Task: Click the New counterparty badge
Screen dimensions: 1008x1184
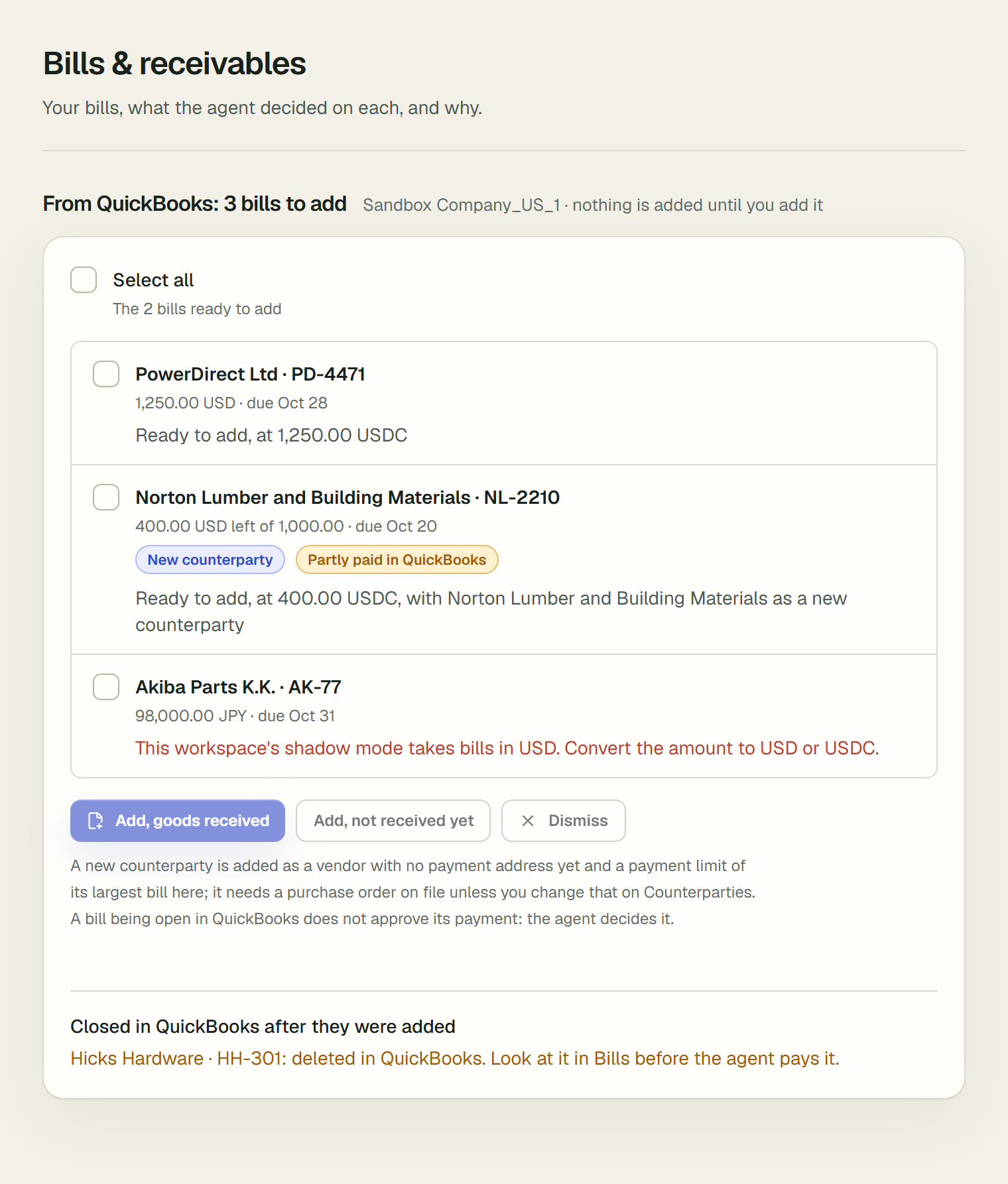Action: click(210, 560)
